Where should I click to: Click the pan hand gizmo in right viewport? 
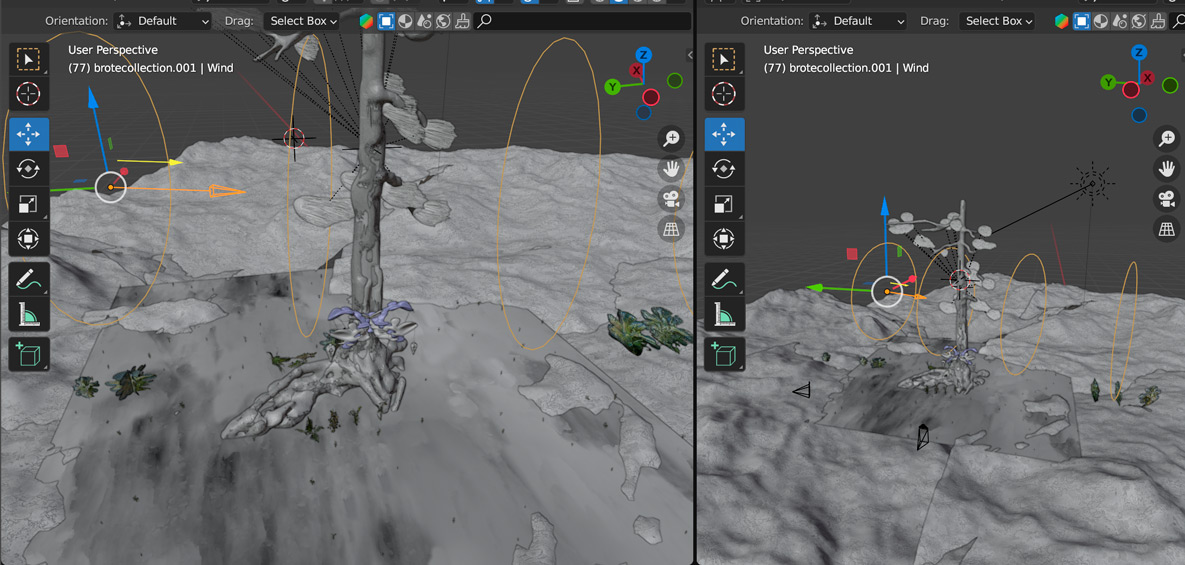(x=1166, y=169)
